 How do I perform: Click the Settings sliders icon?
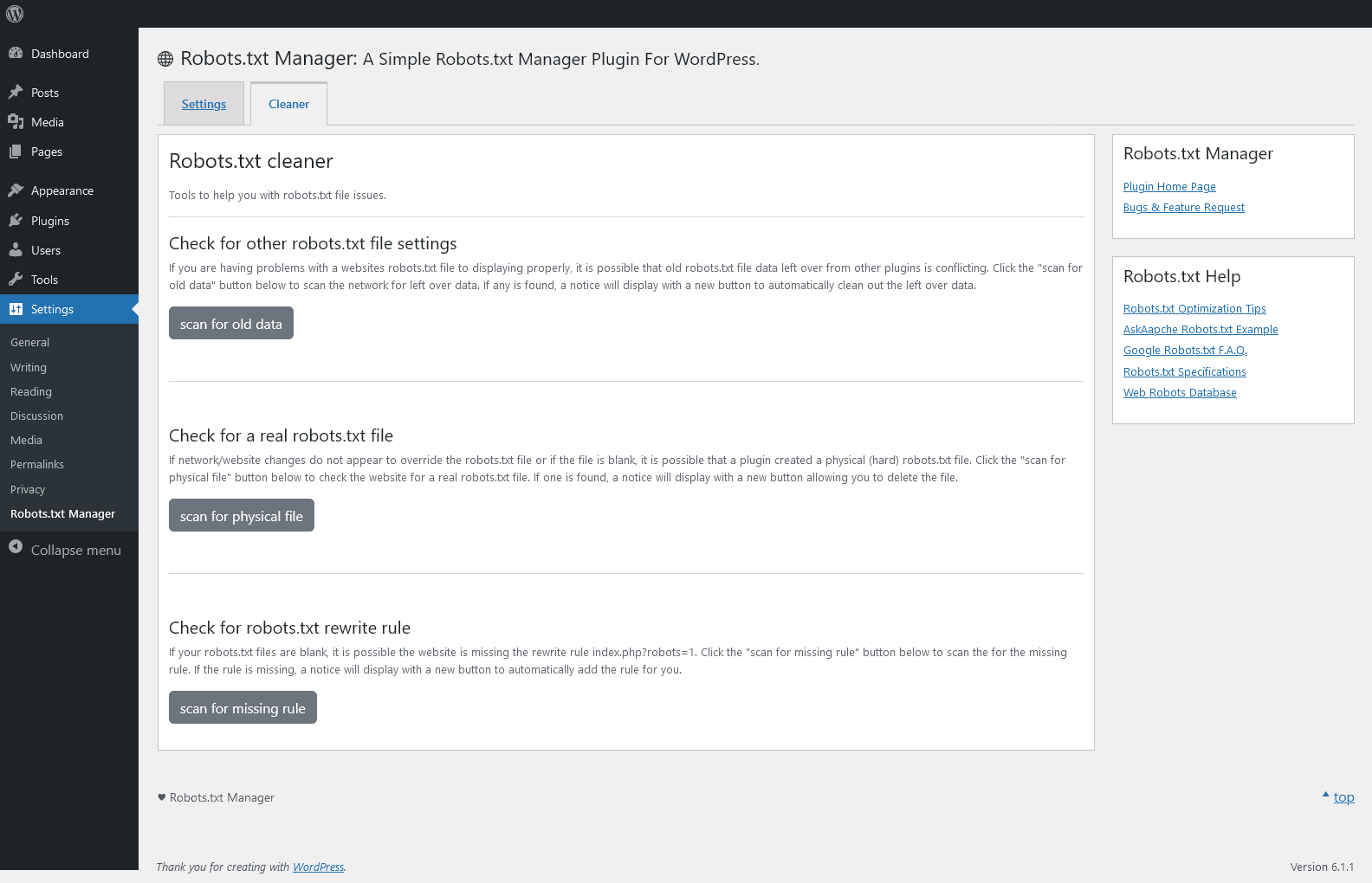(x=16, y=308)
